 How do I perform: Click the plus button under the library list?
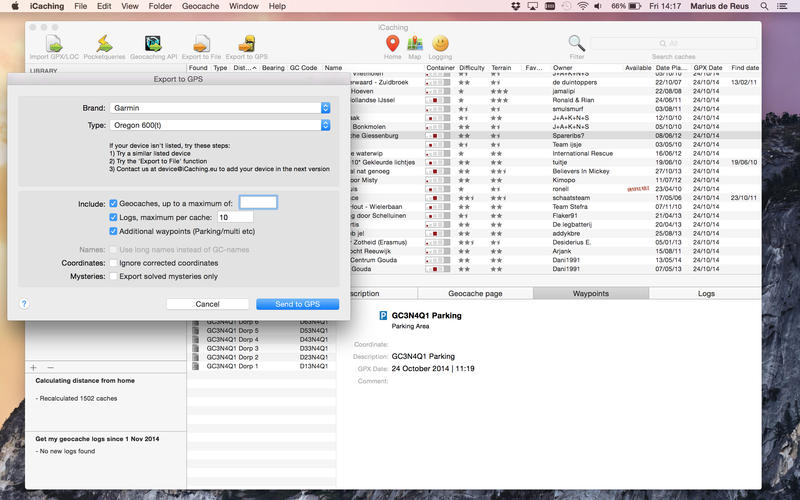coord(34,367)
